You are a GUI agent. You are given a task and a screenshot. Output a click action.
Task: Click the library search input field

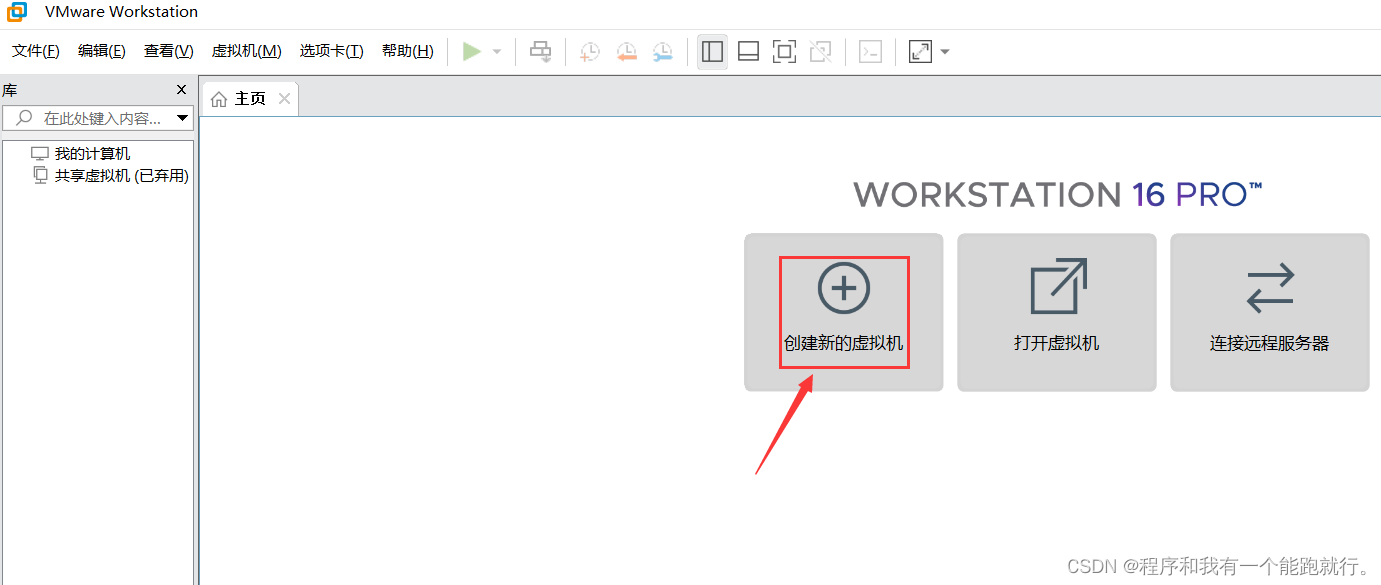(97, 118)
